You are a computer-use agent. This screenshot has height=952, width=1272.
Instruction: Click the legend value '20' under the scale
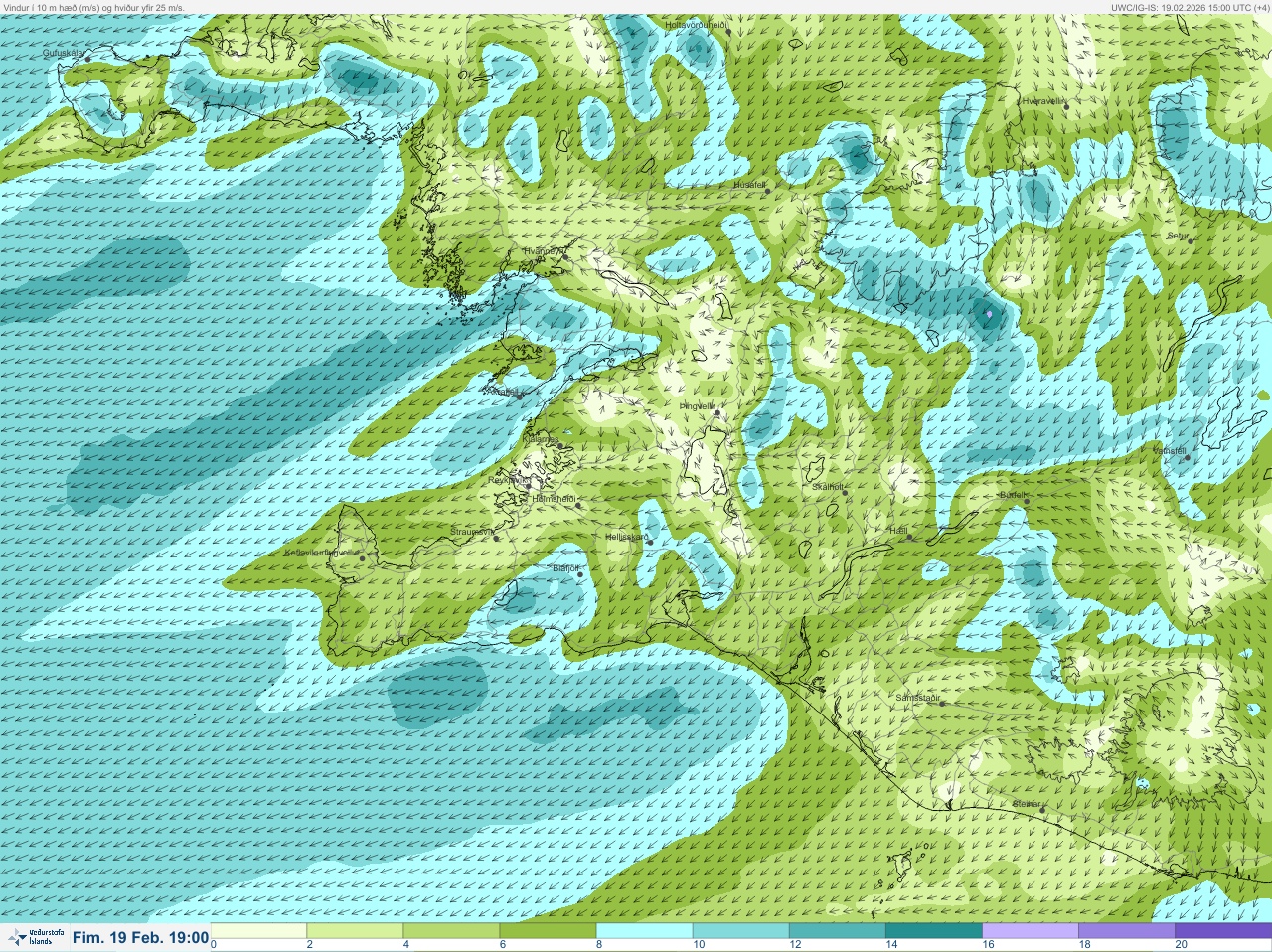click(1181, 945)
